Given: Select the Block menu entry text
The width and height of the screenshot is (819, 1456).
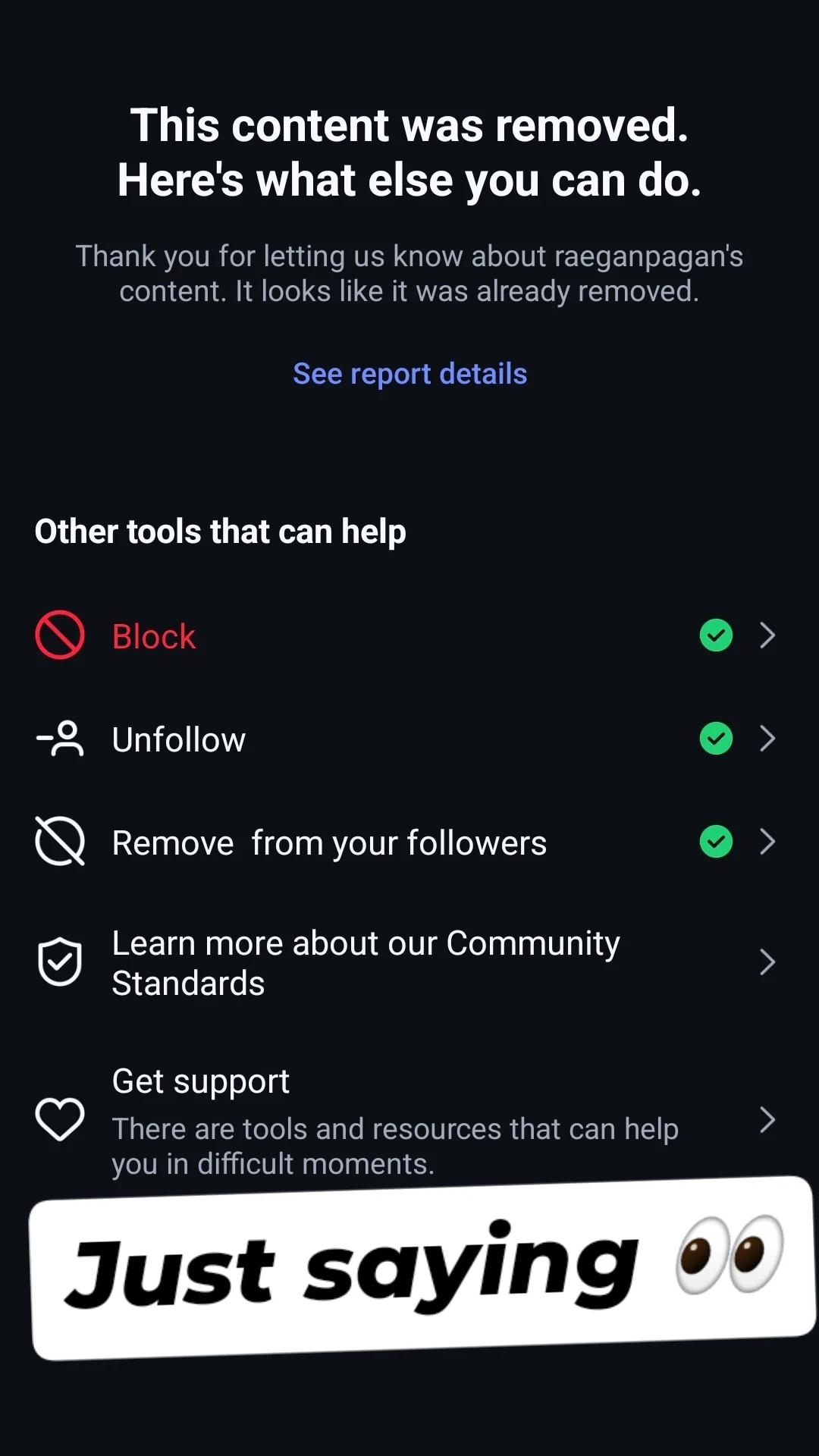Looking at the screenshot, I should [154, 637].
